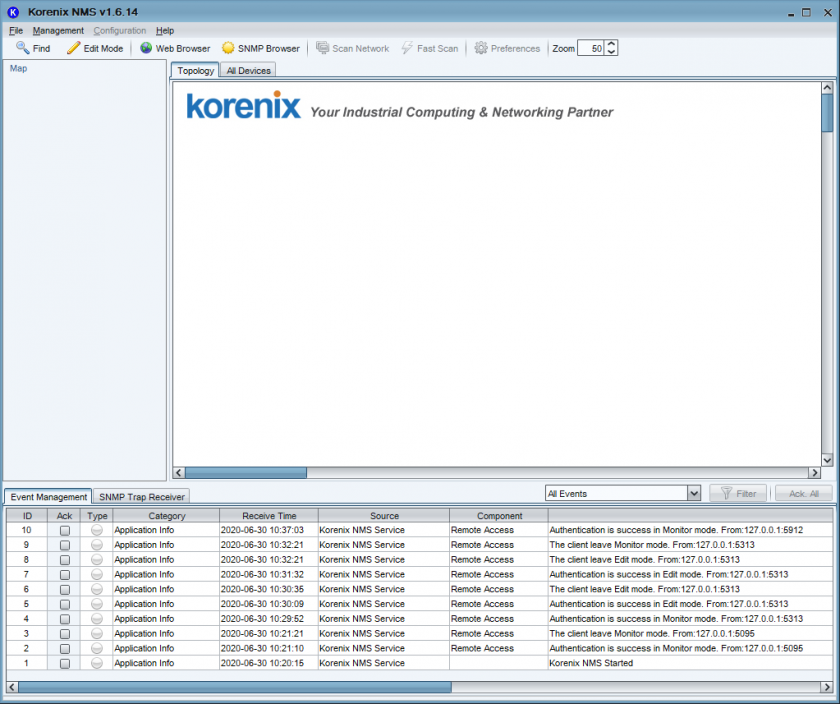Click the type icon for event 9

[97, 545]
